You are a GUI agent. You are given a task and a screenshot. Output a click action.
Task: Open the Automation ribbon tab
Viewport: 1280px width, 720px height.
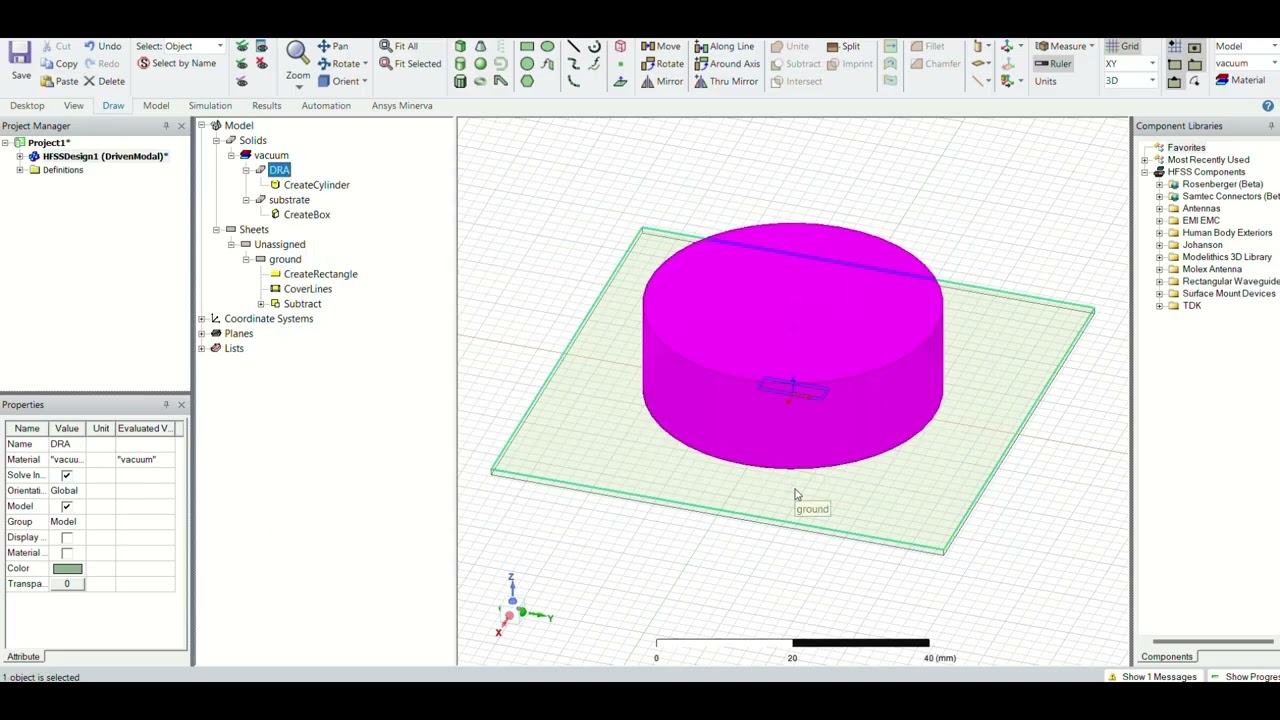point(326,106)
